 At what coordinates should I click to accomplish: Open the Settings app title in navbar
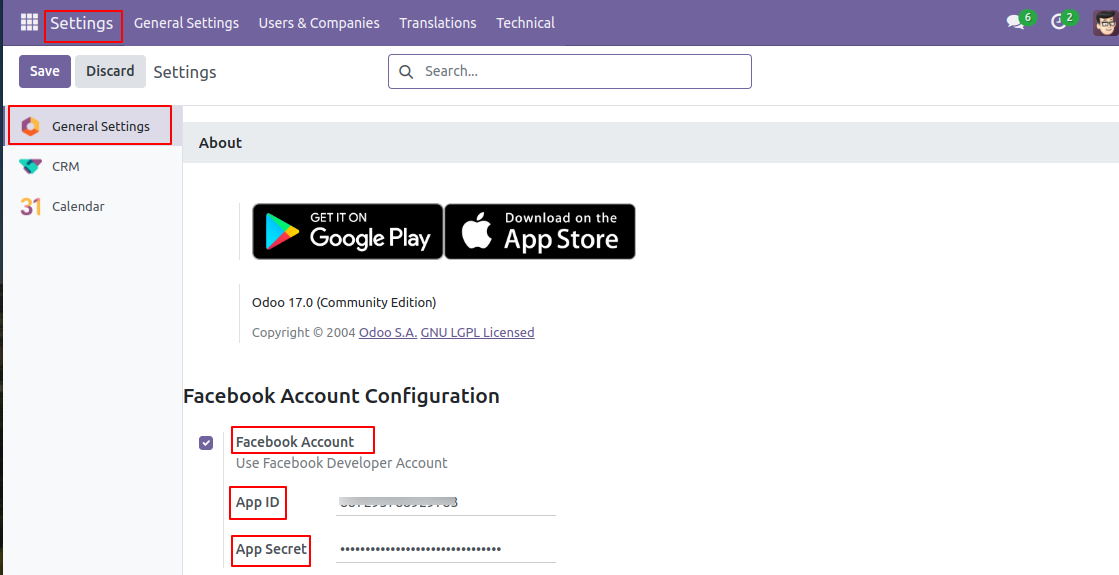81,23
